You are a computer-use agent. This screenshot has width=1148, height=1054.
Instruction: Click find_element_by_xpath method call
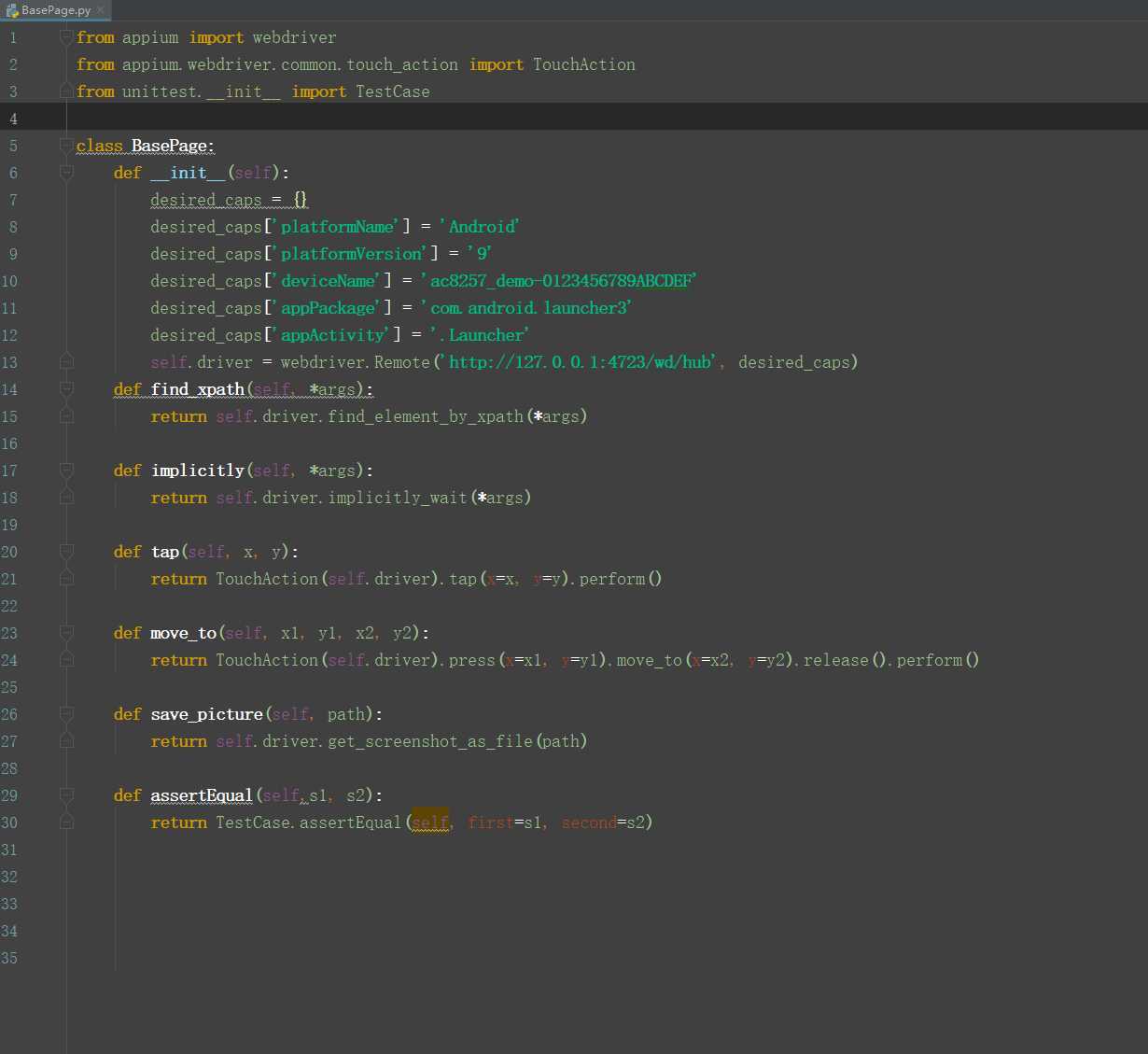click(x=426, y=416)
